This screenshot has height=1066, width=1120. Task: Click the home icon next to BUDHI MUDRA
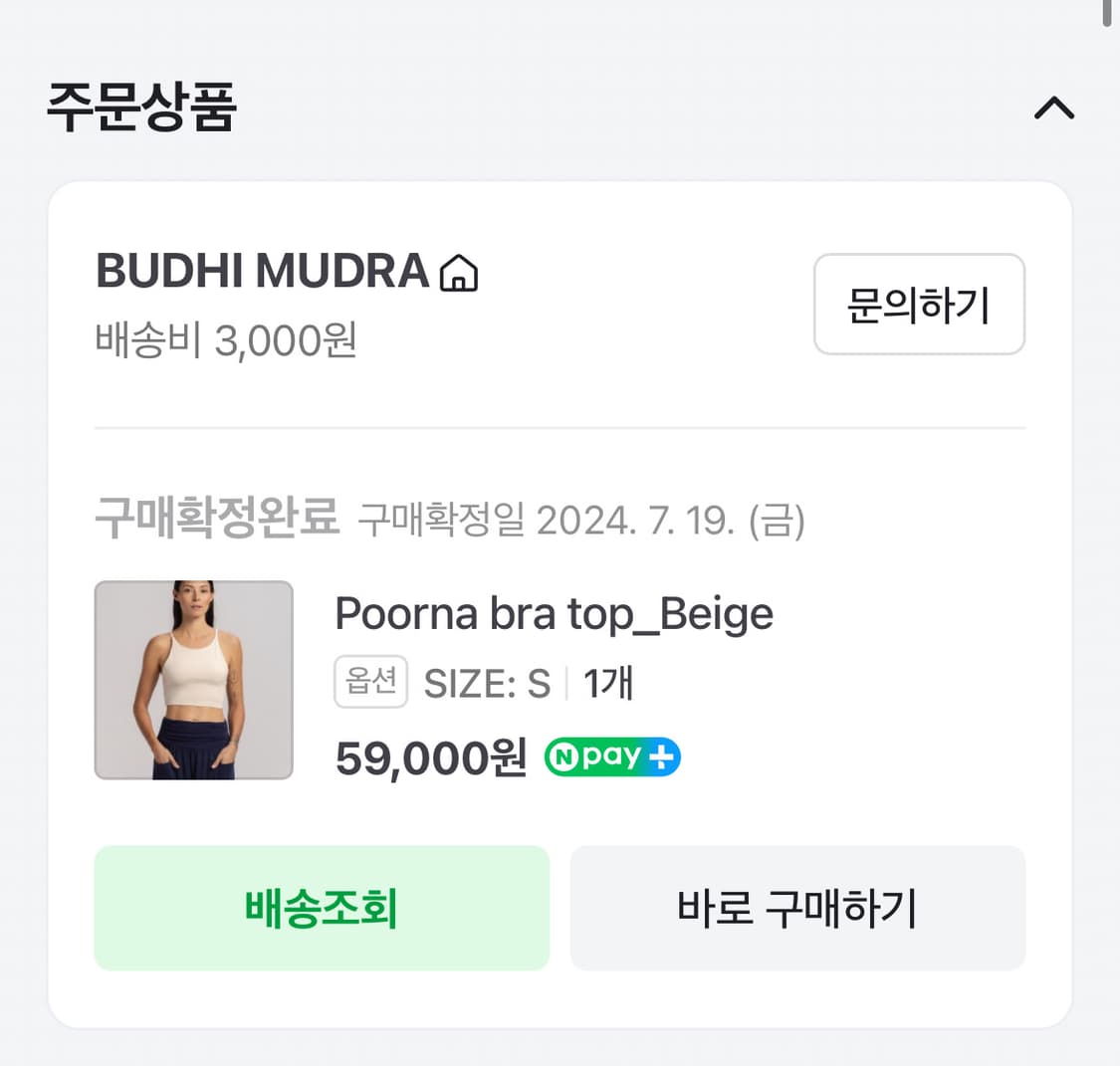point(460,272)
